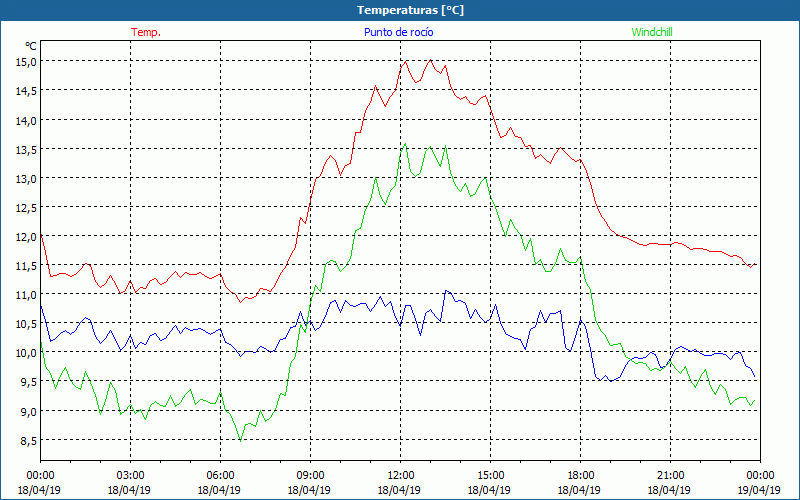This screenshot has height=500, width=800.
Task: Click the '11,5' y-axis value
Action: [x=27, y=266]
